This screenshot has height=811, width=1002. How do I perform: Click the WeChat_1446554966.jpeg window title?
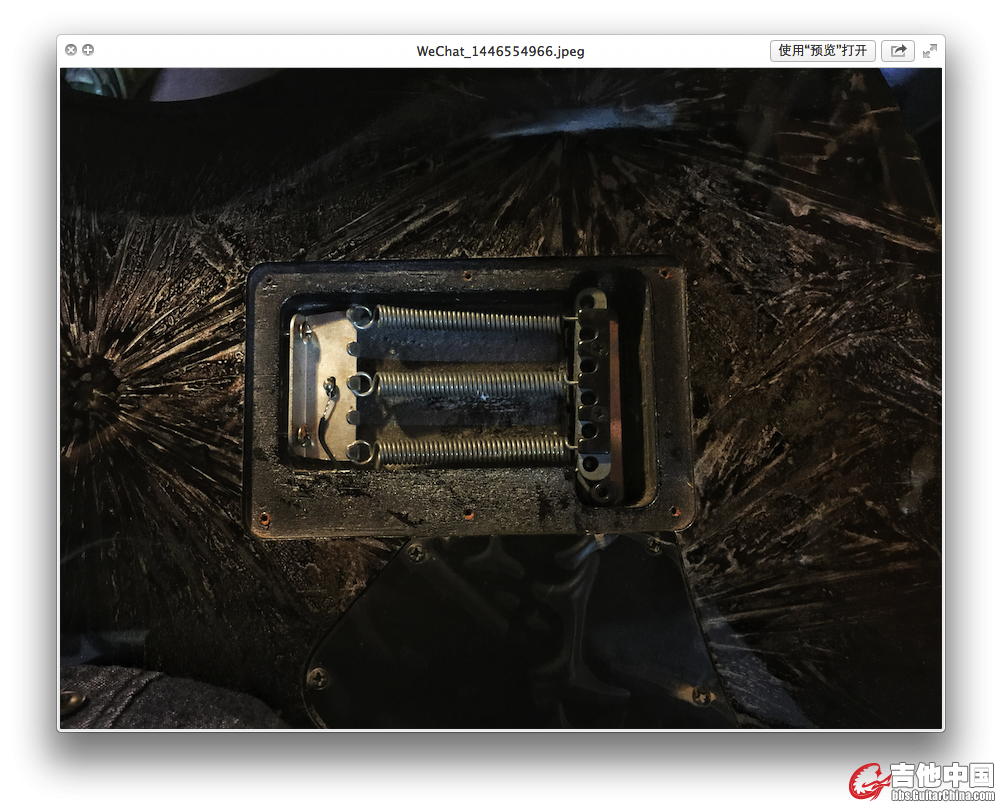pos(500,51)
